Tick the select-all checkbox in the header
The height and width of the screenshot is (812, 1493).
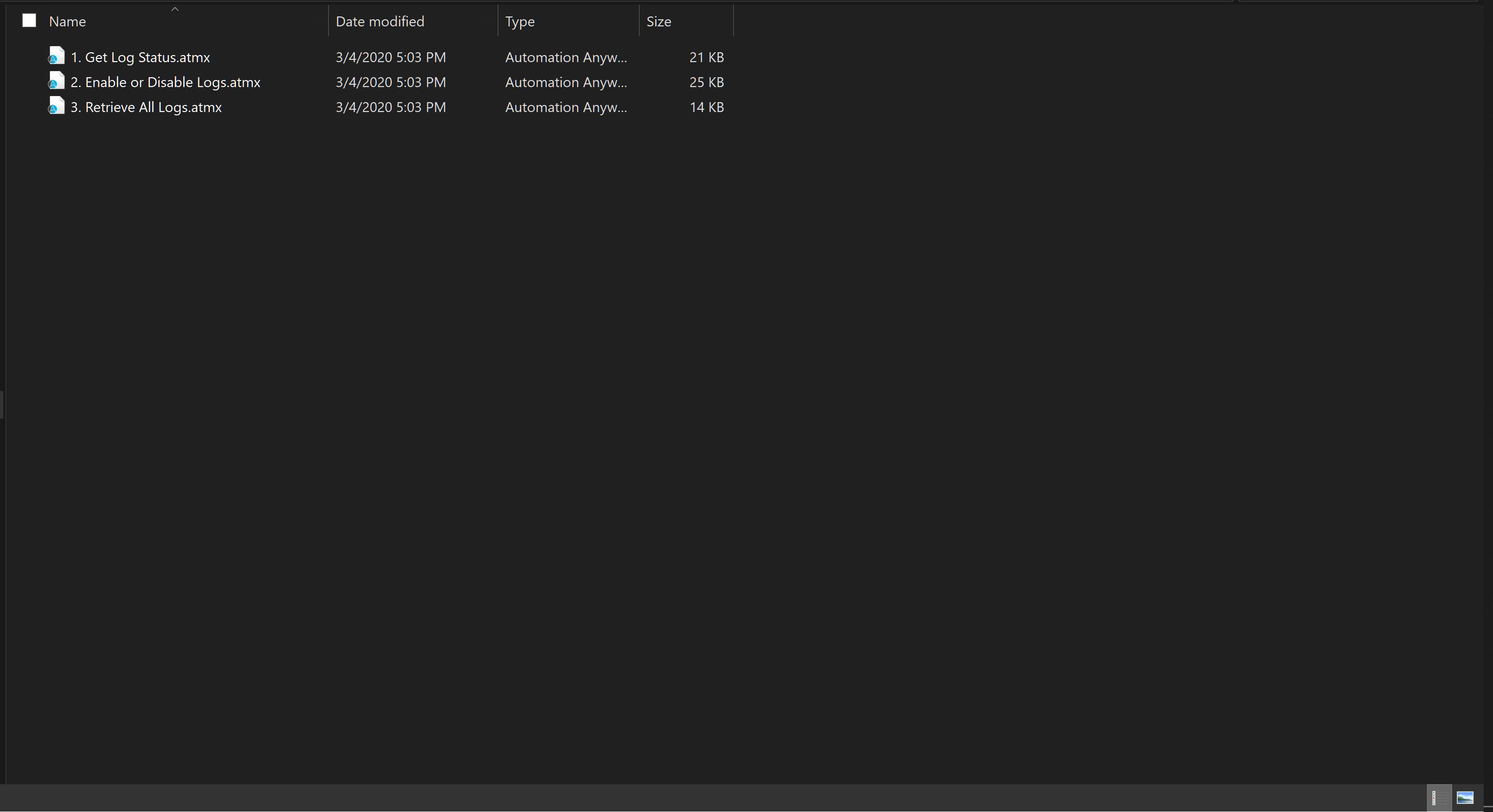point(29,21)
